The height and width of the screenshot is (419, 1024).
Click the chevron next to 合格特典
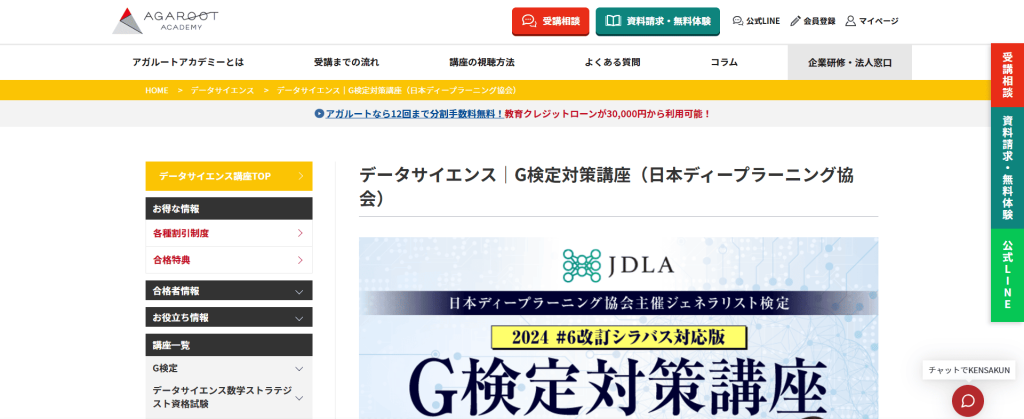300,260
